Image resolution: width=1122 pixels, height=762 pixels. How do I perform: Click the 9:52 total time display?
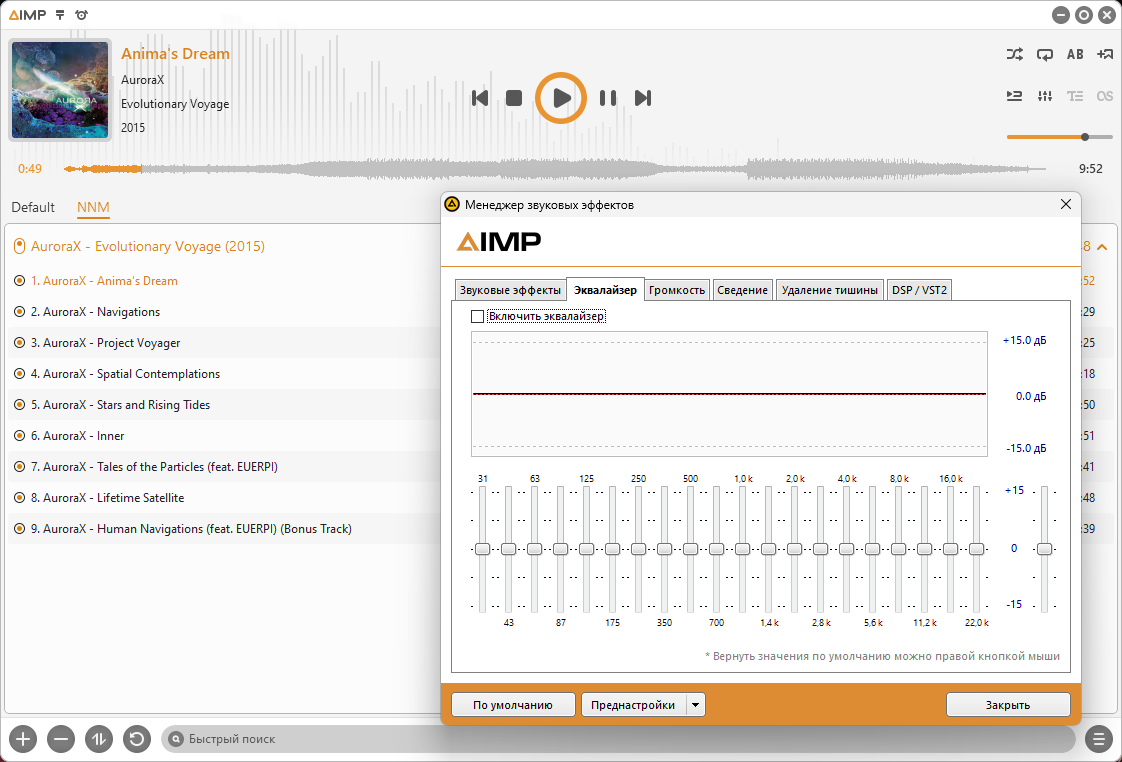tap(1091, 169)
